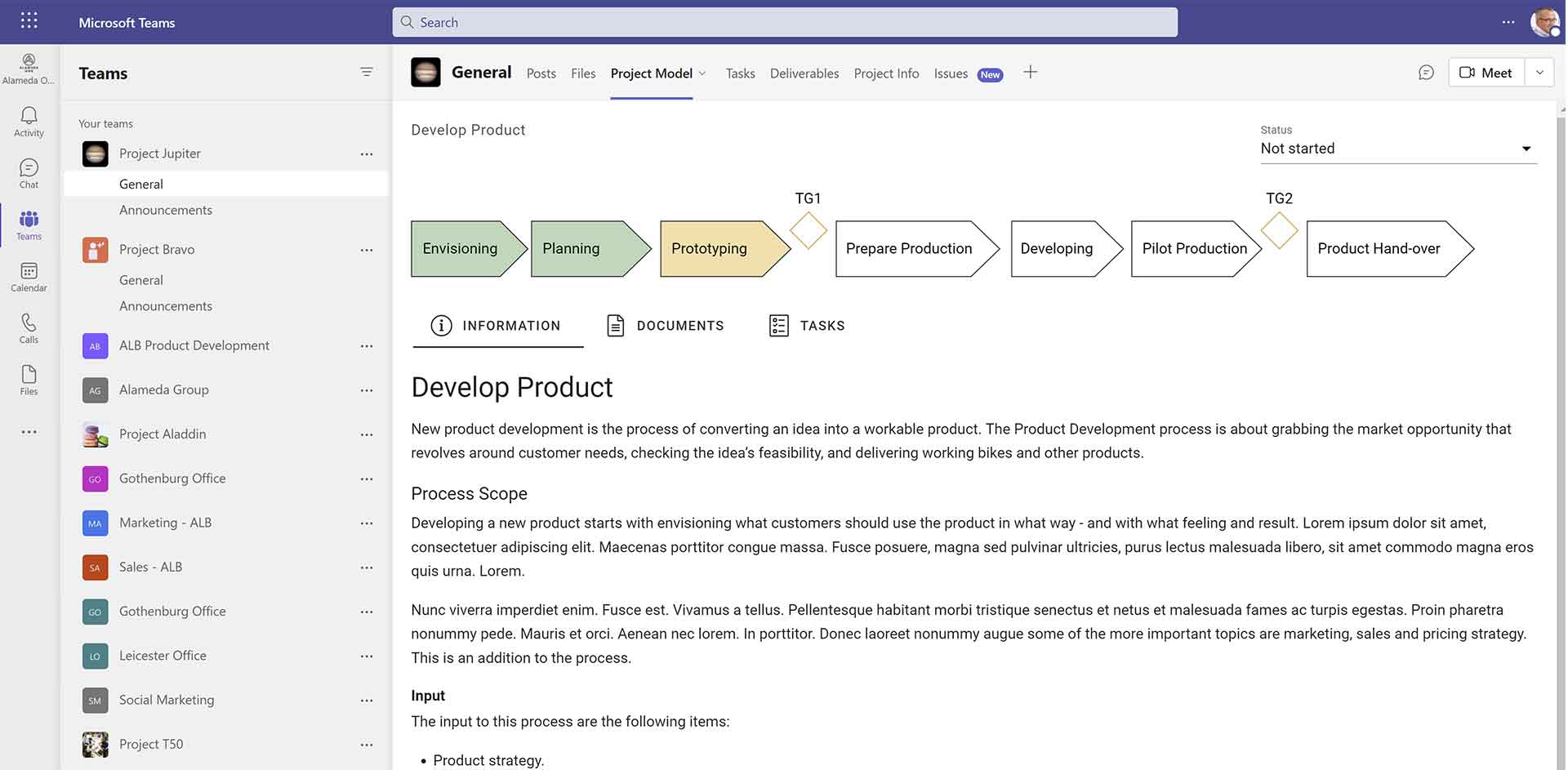Open more options for Project Jupiter
Screen dimensions: 1568x770
tap(367, 154)
